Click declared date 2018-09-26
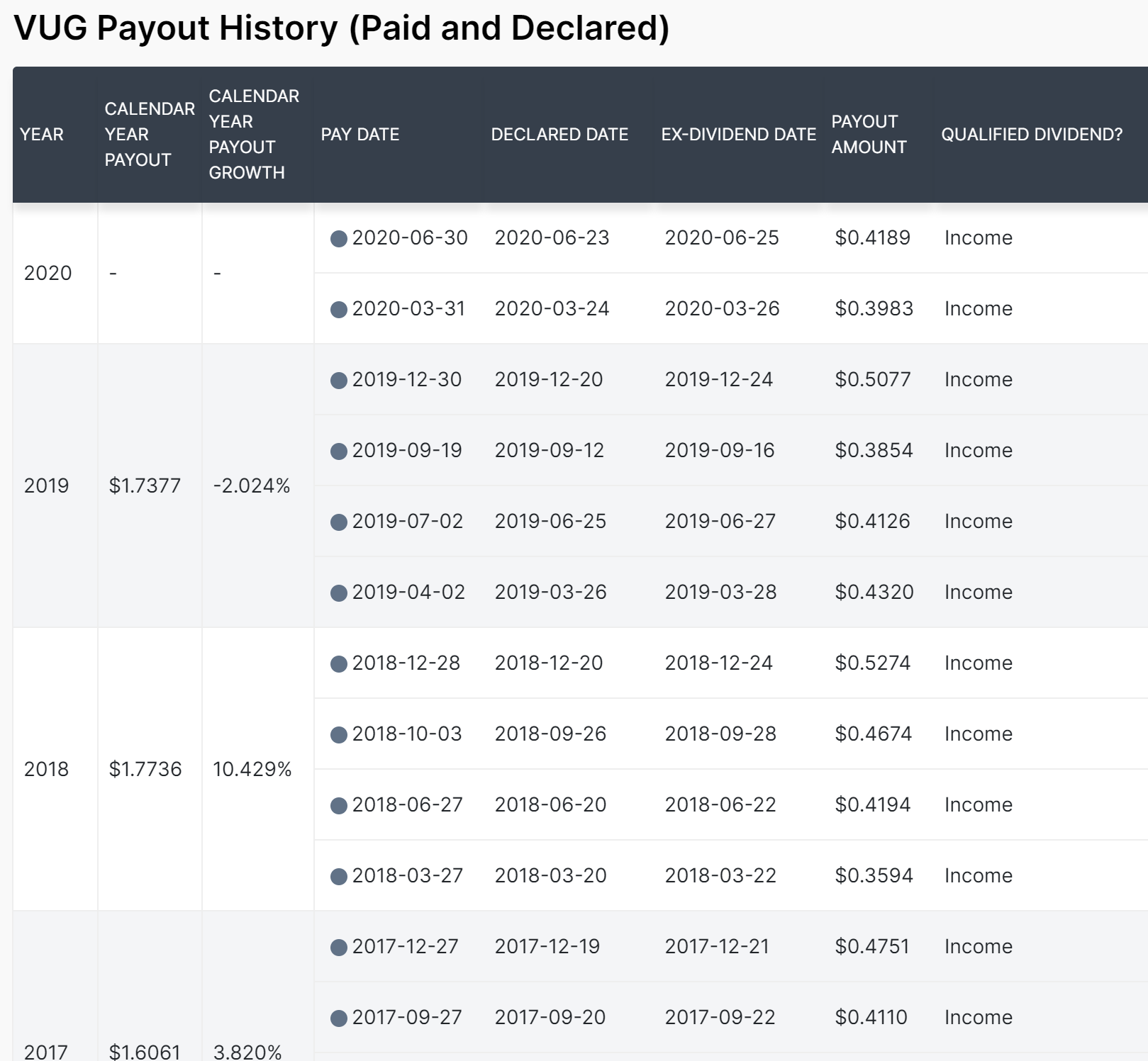This screenshot has height=1061, width=1148. 550,734
